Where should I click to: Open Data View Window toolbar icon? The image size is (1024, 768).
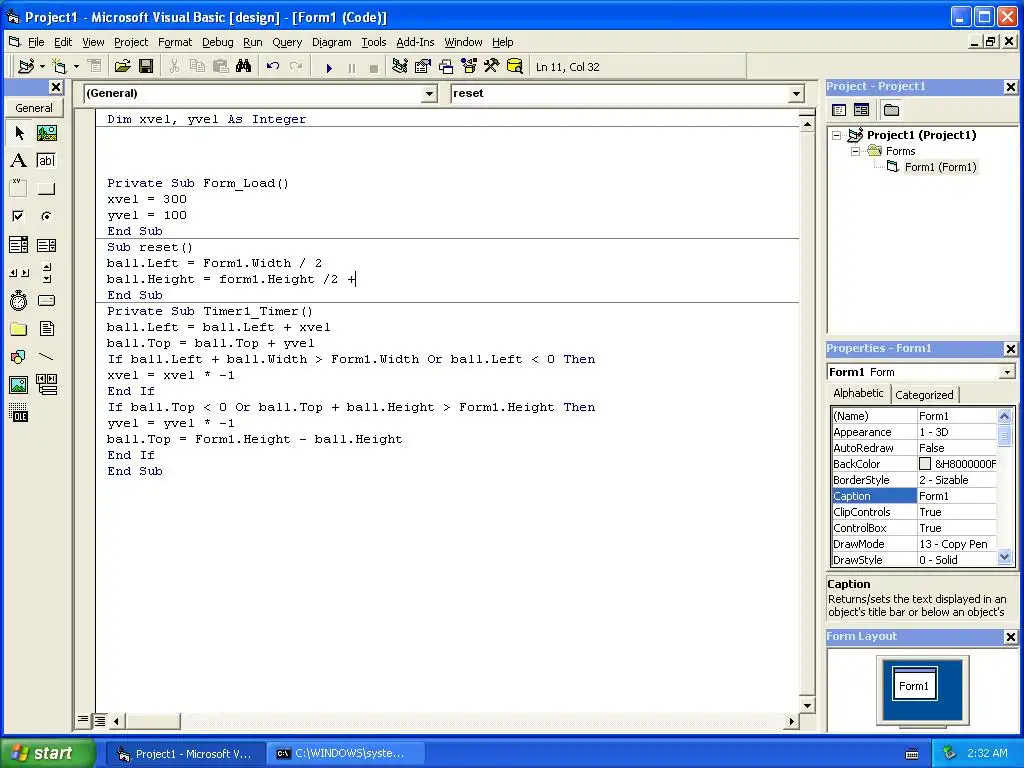pyautogui.click(x=515, y=66)
